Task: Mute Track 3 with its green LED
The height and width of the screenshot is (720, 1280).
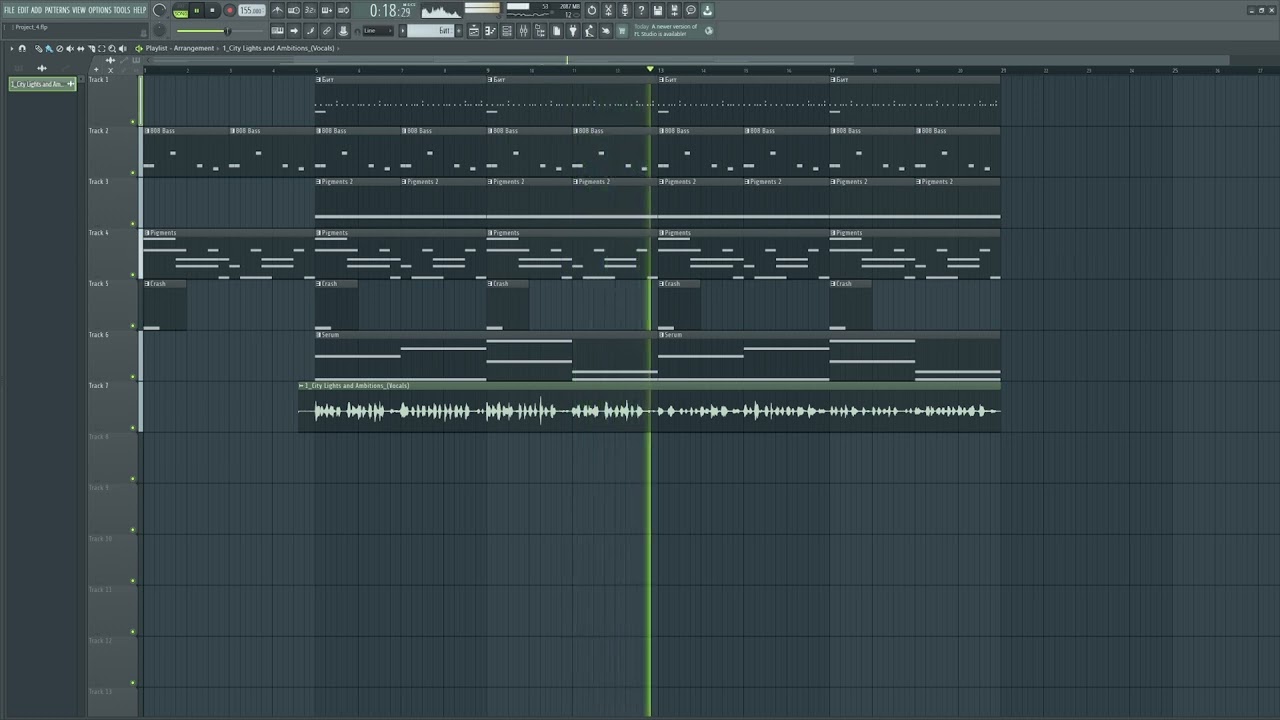Action: click(133, 223)
